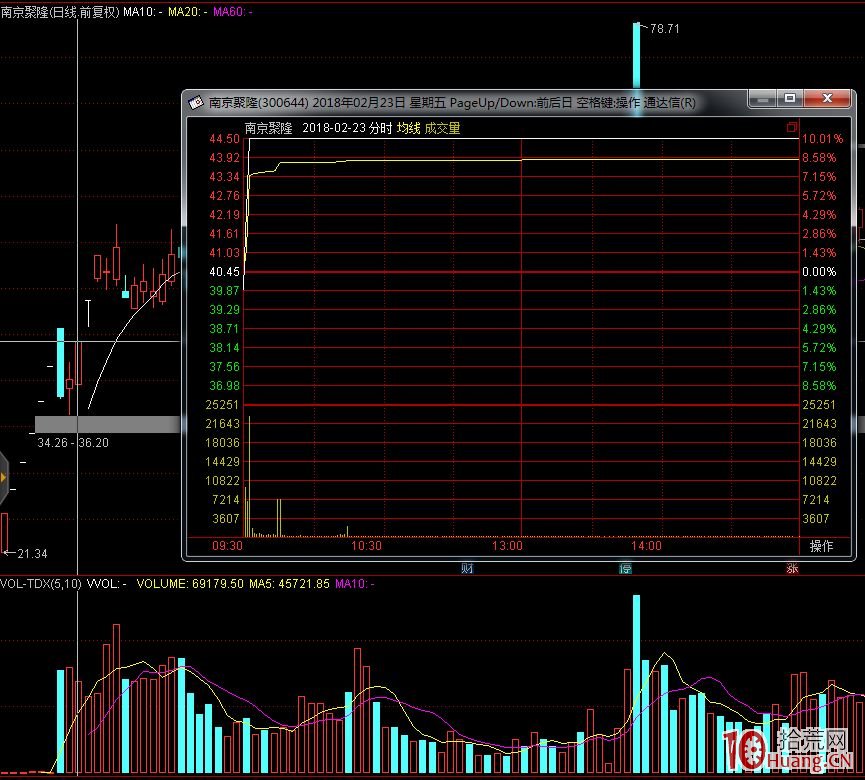Click the 涨 marker below the daily chart

coord(792,568)
